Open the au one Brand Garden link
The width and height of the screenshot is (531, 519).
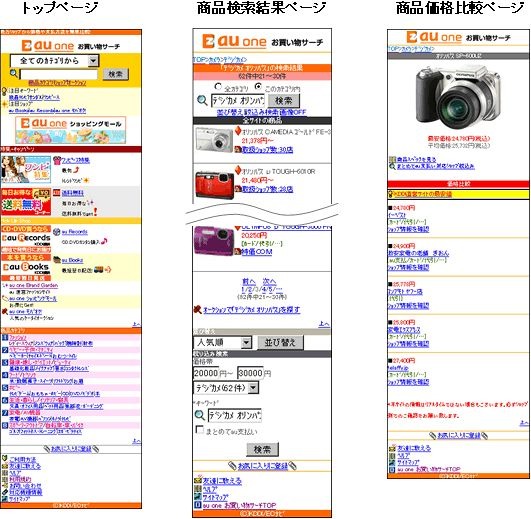click(x=34, y=285)
